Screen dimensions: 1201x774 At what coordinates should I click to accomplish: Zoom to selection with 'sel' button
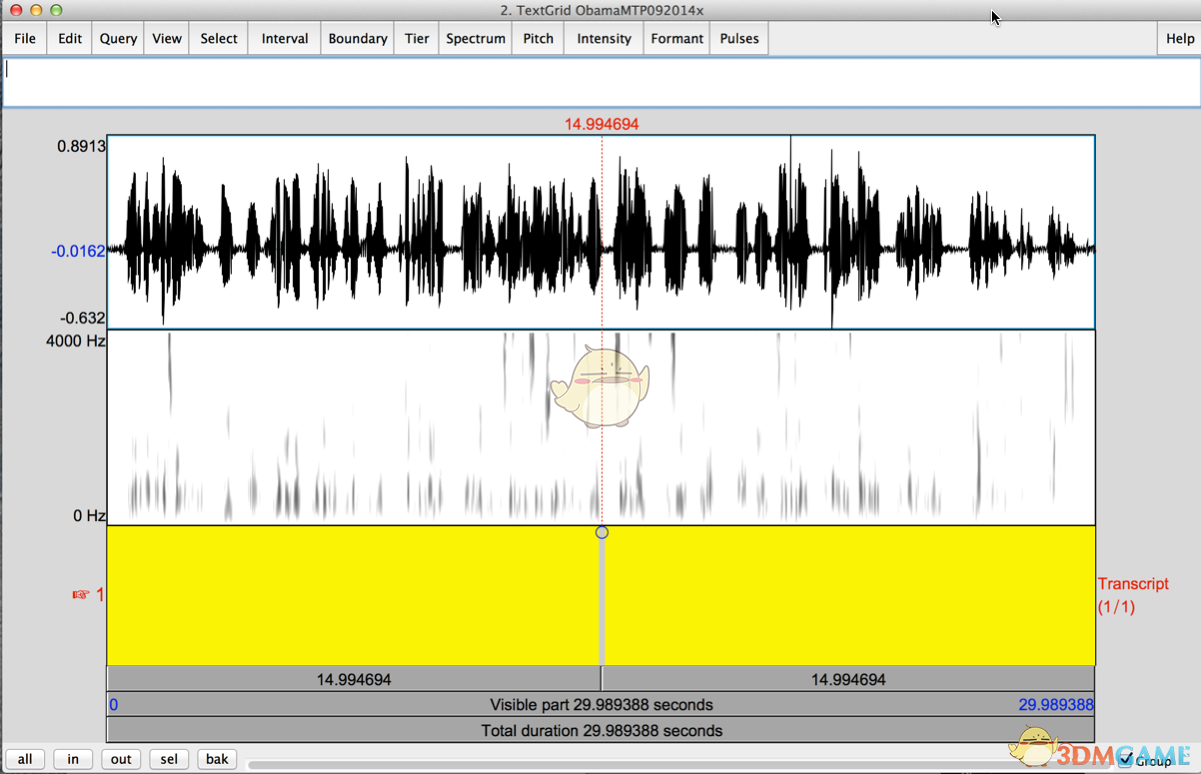pos(169,759)
